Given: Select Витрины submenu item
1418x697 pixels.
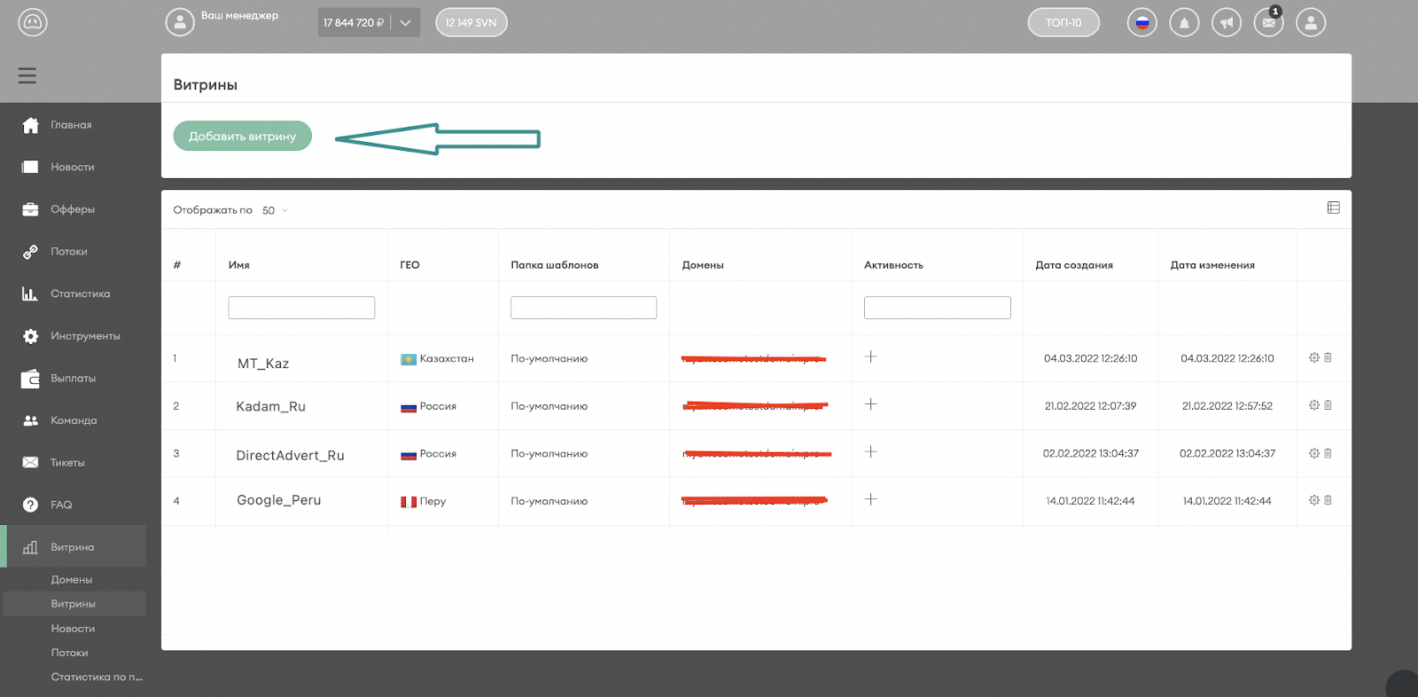Looking at the screenshot, I should [x=73, y=604].
